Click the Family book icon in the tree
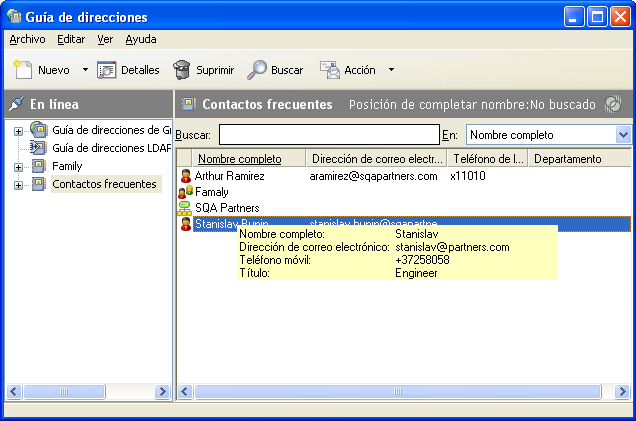 tap(39, 166)
